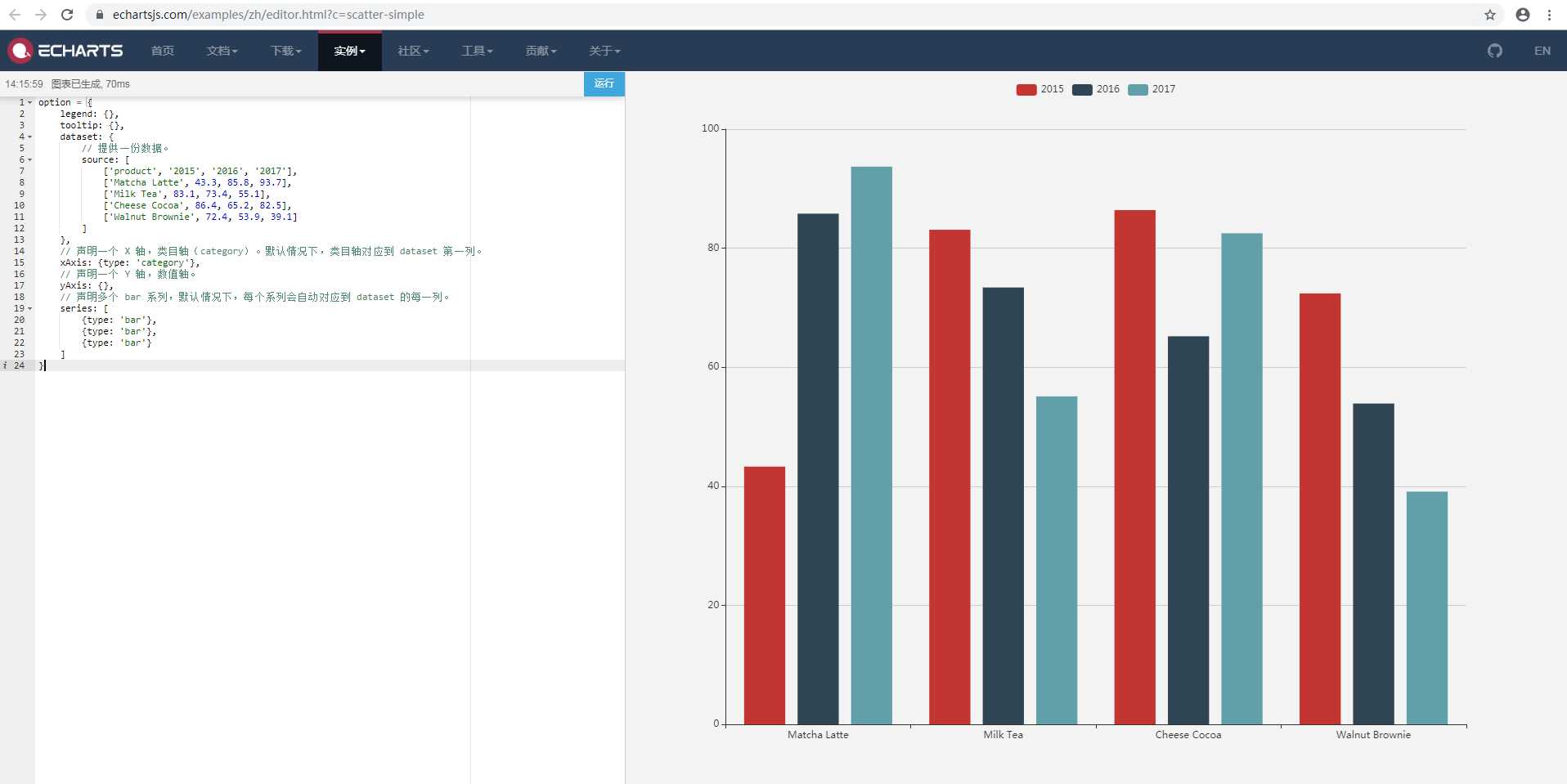
Task: Click the Walnut Brownie 2016 dark bar
Action: 1374,564
